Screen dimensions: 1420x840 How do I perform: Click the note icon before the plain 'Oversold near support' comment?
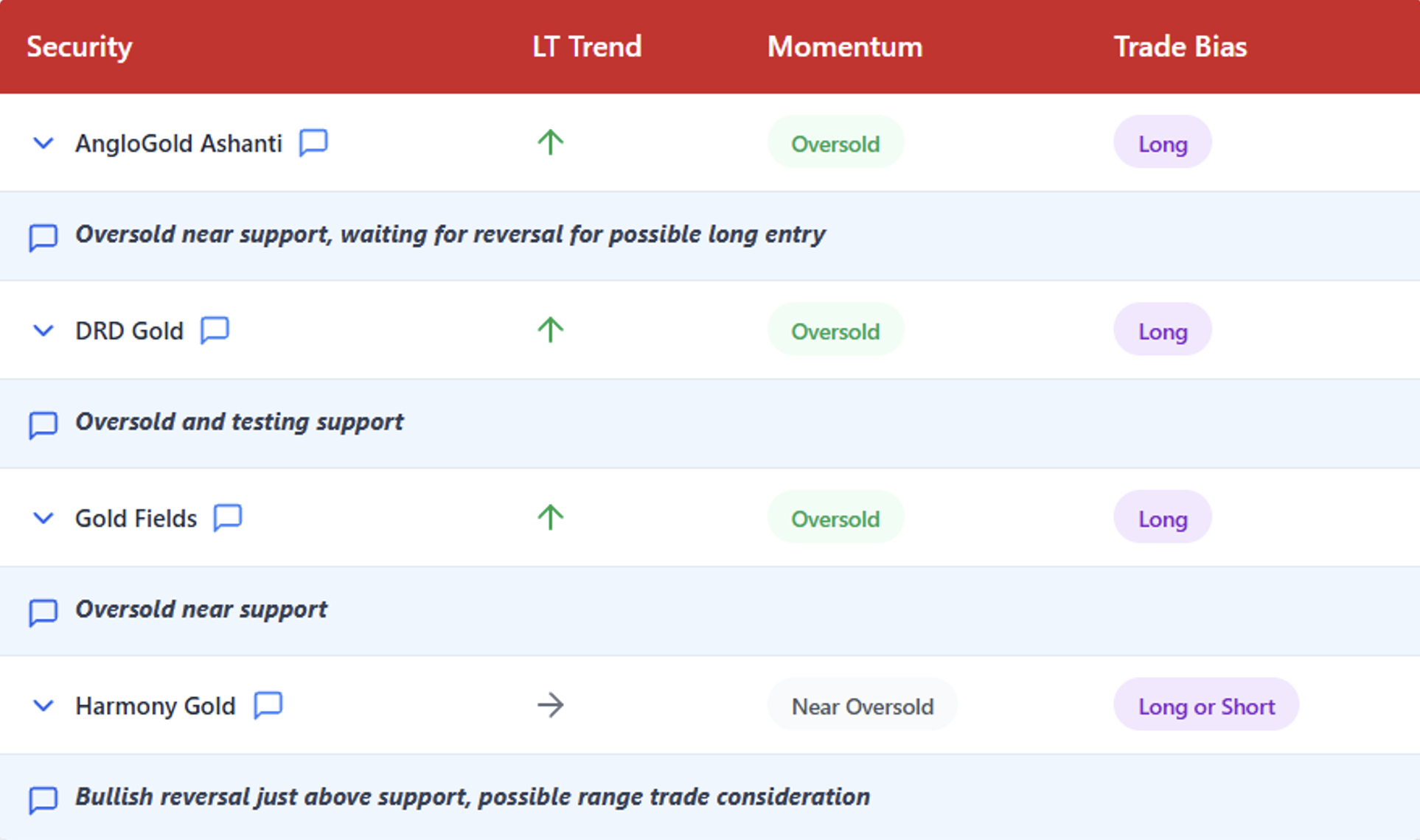pyautogui.click(x=43, y=612)
